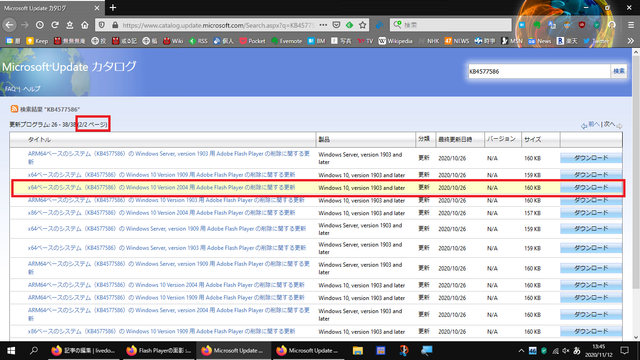Focus the URL address bar

tap(218, 25)
